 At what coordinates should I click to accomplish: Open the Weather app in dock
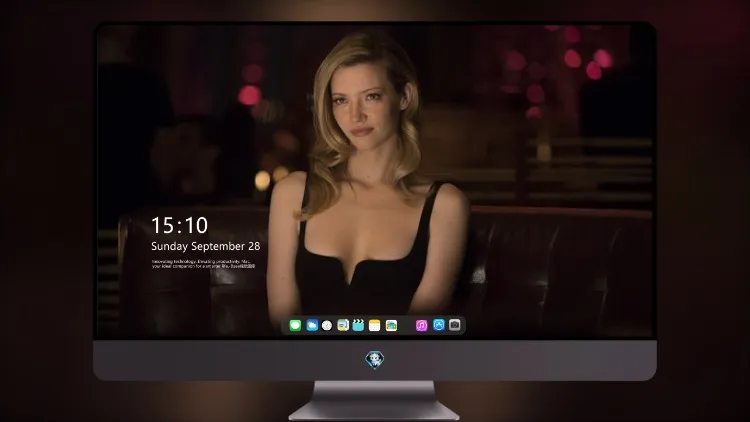[x=312, y=325]
